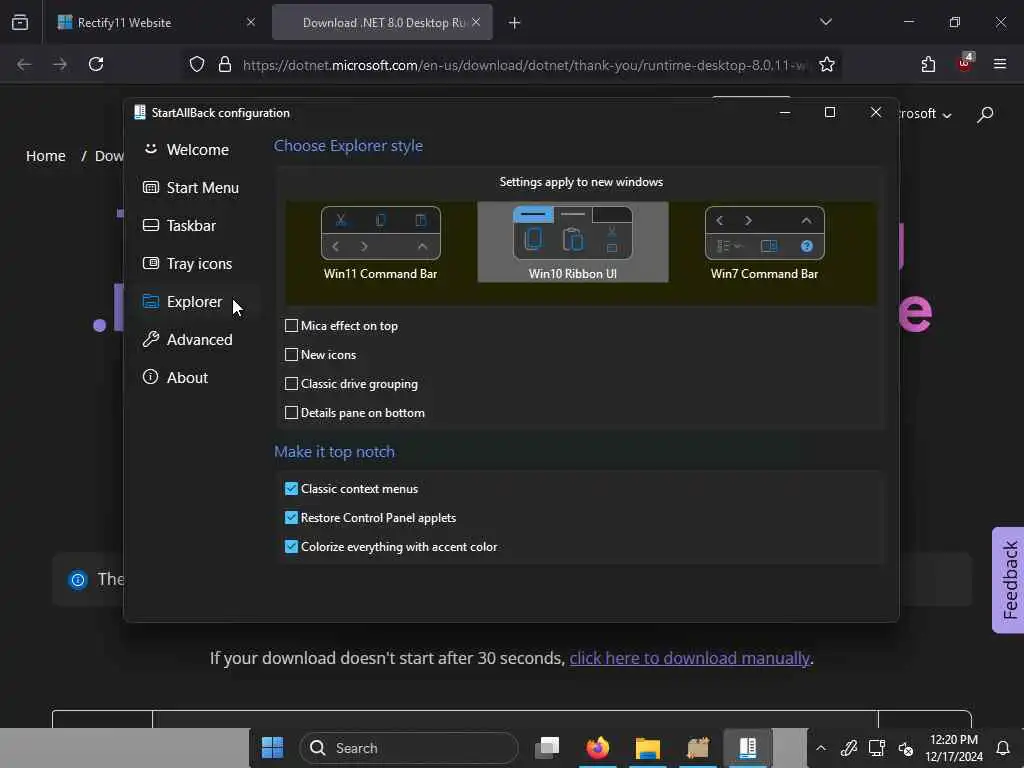Close the Rectify11 Website tab
This screenshot has width=1024, height=768.
click(251, 22)
